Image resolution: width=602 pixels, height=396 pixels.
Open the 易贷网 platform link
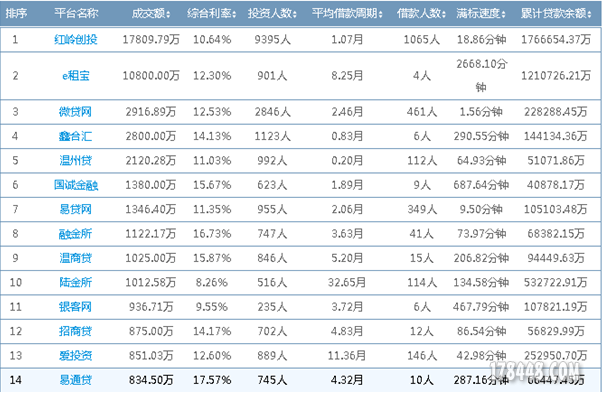[x=75, y=209]
